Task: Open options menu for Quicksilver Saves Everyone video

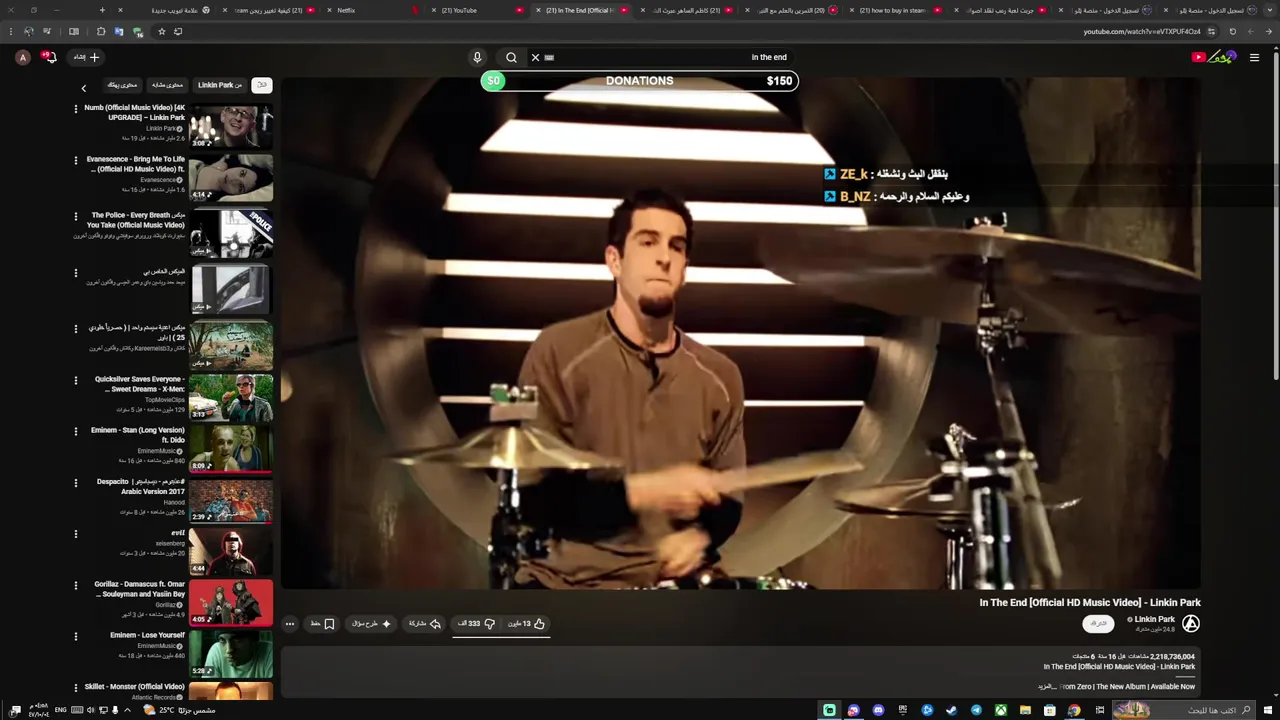Action: [x=76, y=380]
